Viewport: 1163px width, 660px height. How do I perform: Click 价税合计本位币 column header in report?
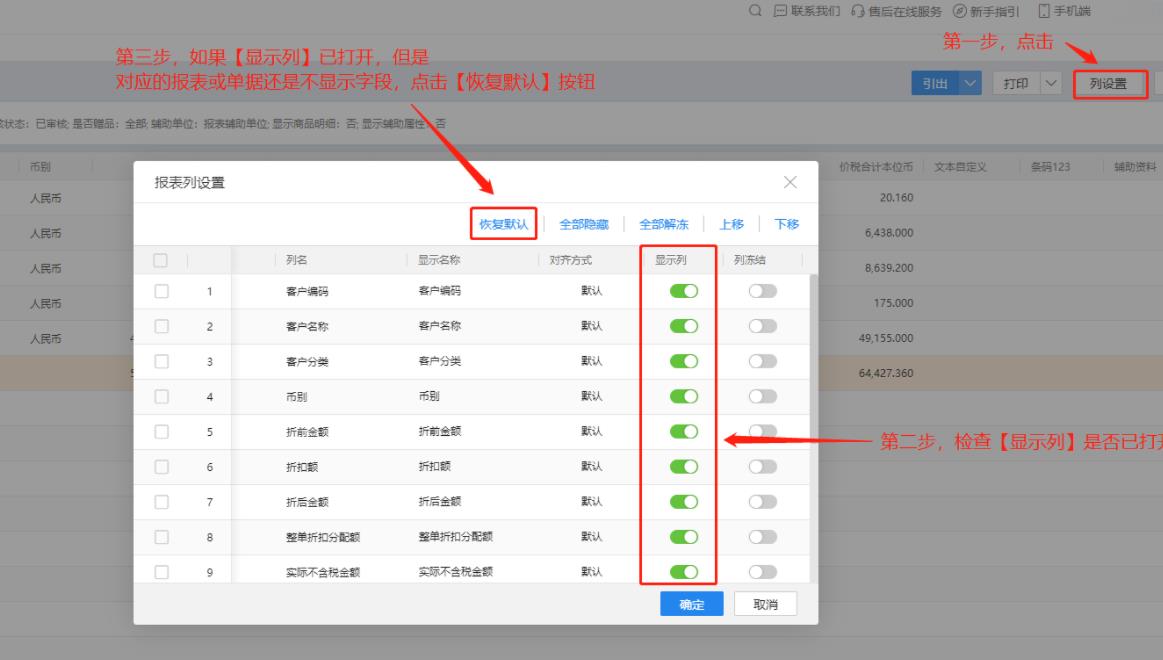(x=875, y=167)
